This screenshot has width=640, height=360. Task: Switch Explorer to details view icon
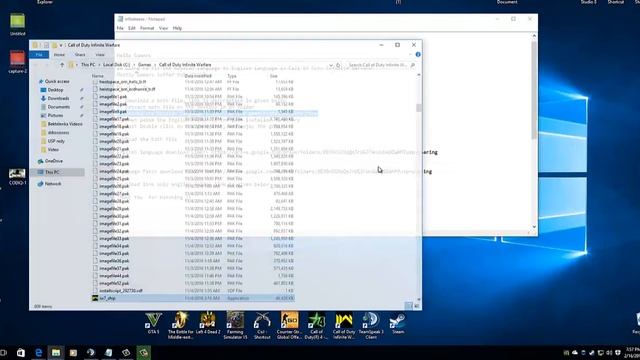(x=409, y=306)
